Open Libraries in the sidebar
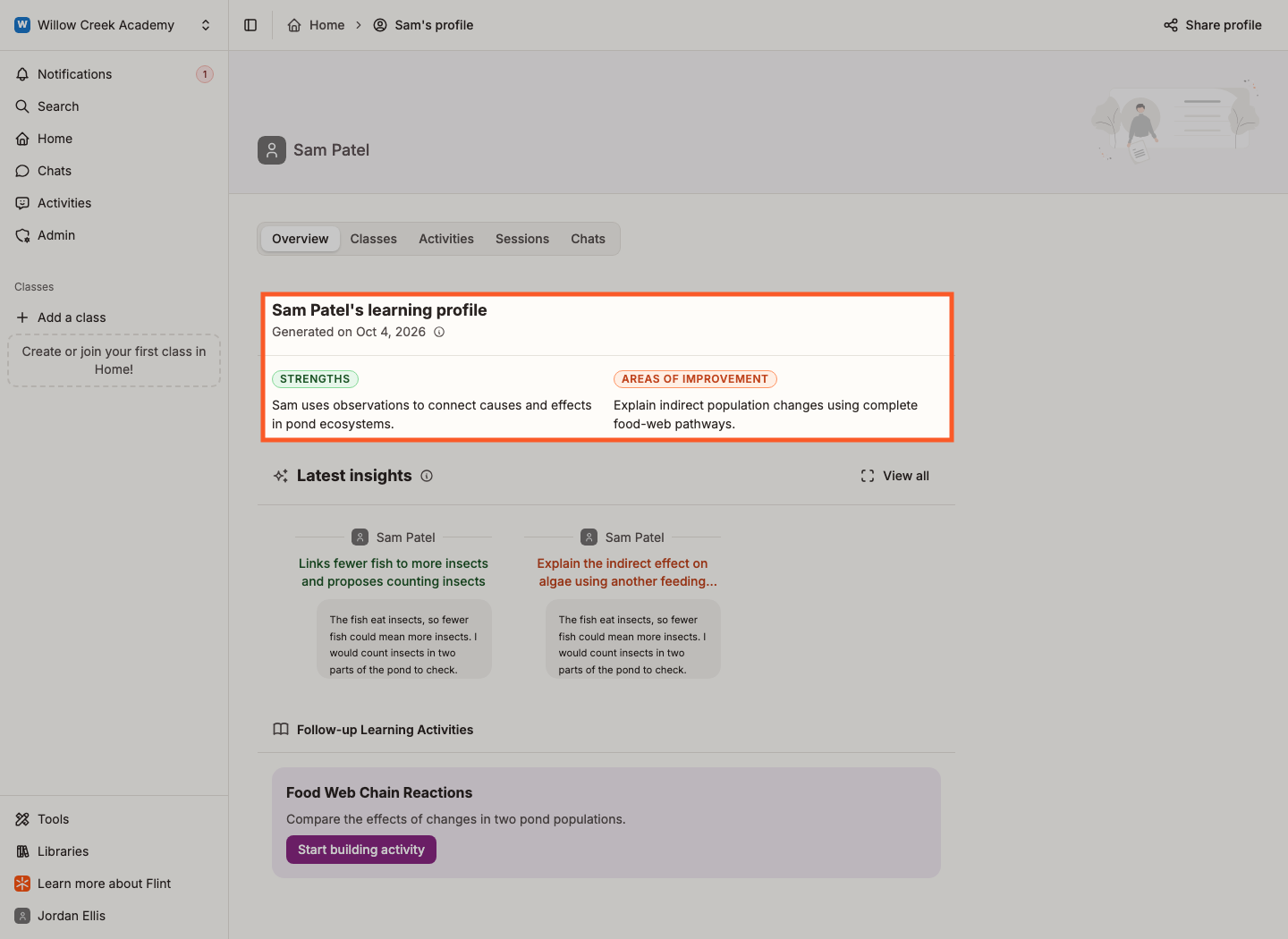Screen dimensions: 1288x939 point(114,851)
